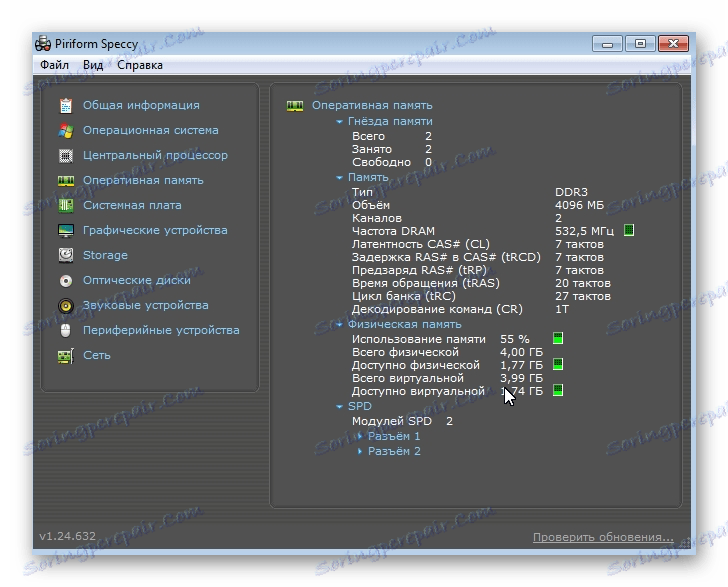Expand the Разъём 1 slot details
Viewport: 728px width, 587px height.
(360, 437)
